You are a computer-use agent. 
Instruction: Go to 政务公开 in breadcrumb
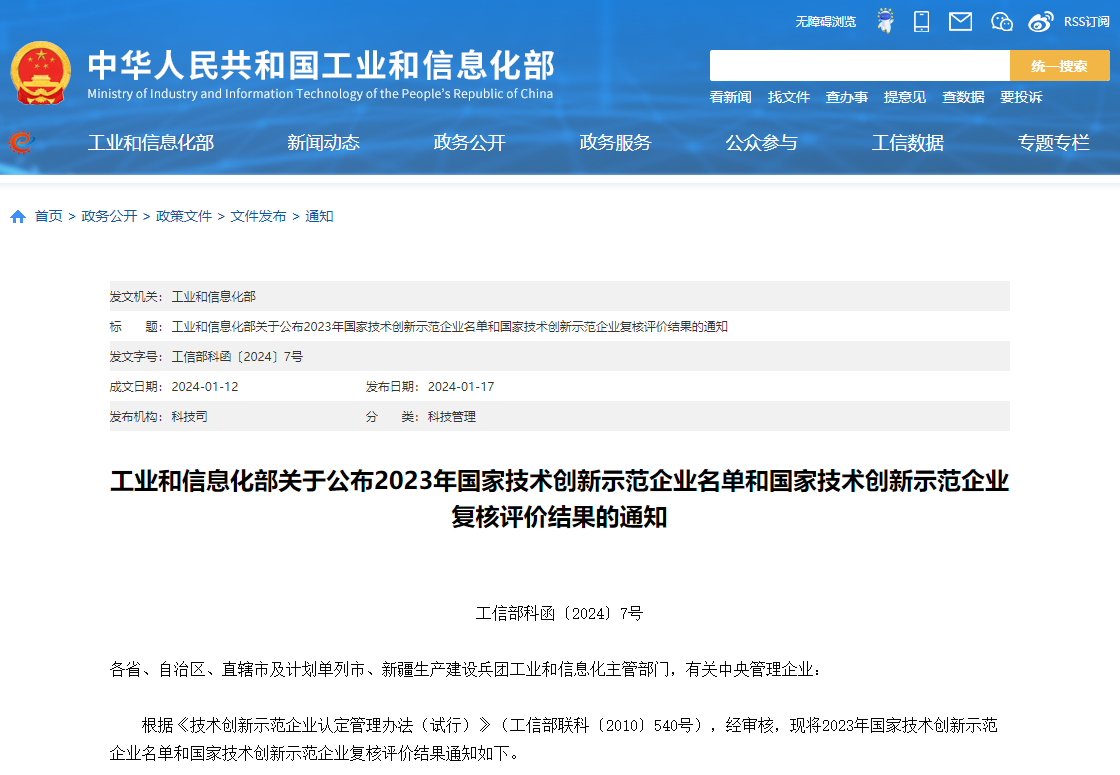point(109,216)
